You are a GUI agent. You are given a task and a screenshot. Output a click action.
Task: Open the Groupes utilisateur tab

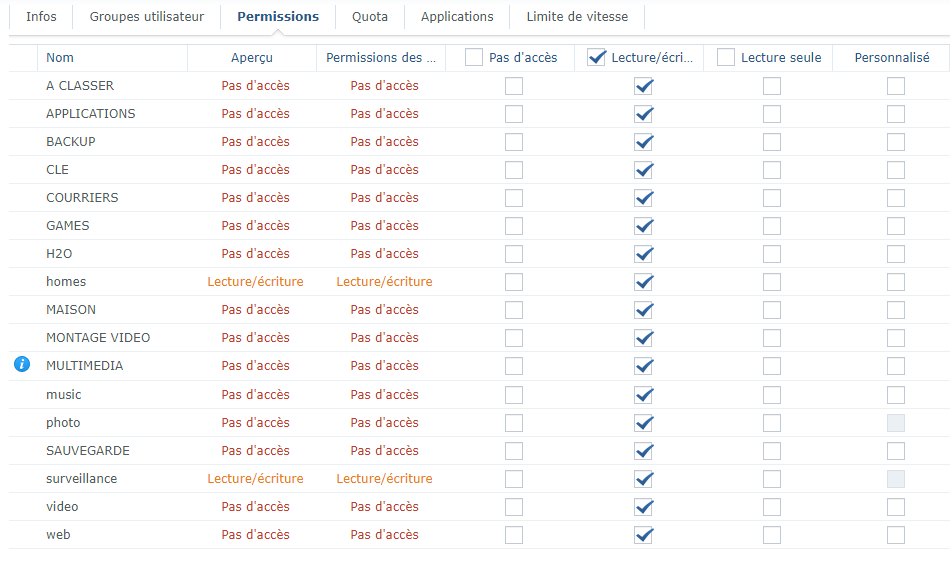point(147,17)
